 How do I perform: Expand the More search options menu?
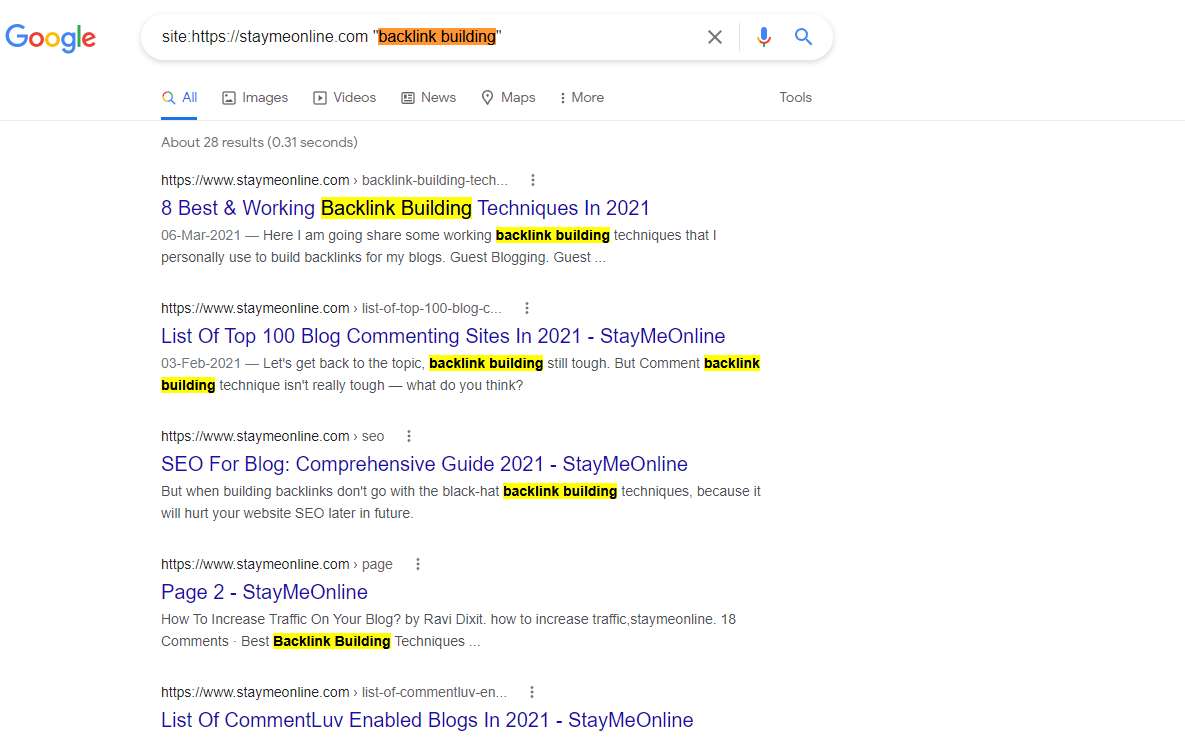[581, 97]
